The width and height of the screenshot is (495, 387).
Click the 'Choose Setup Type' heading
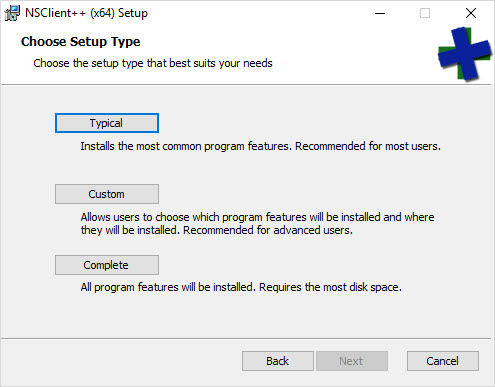coord(81,42)
